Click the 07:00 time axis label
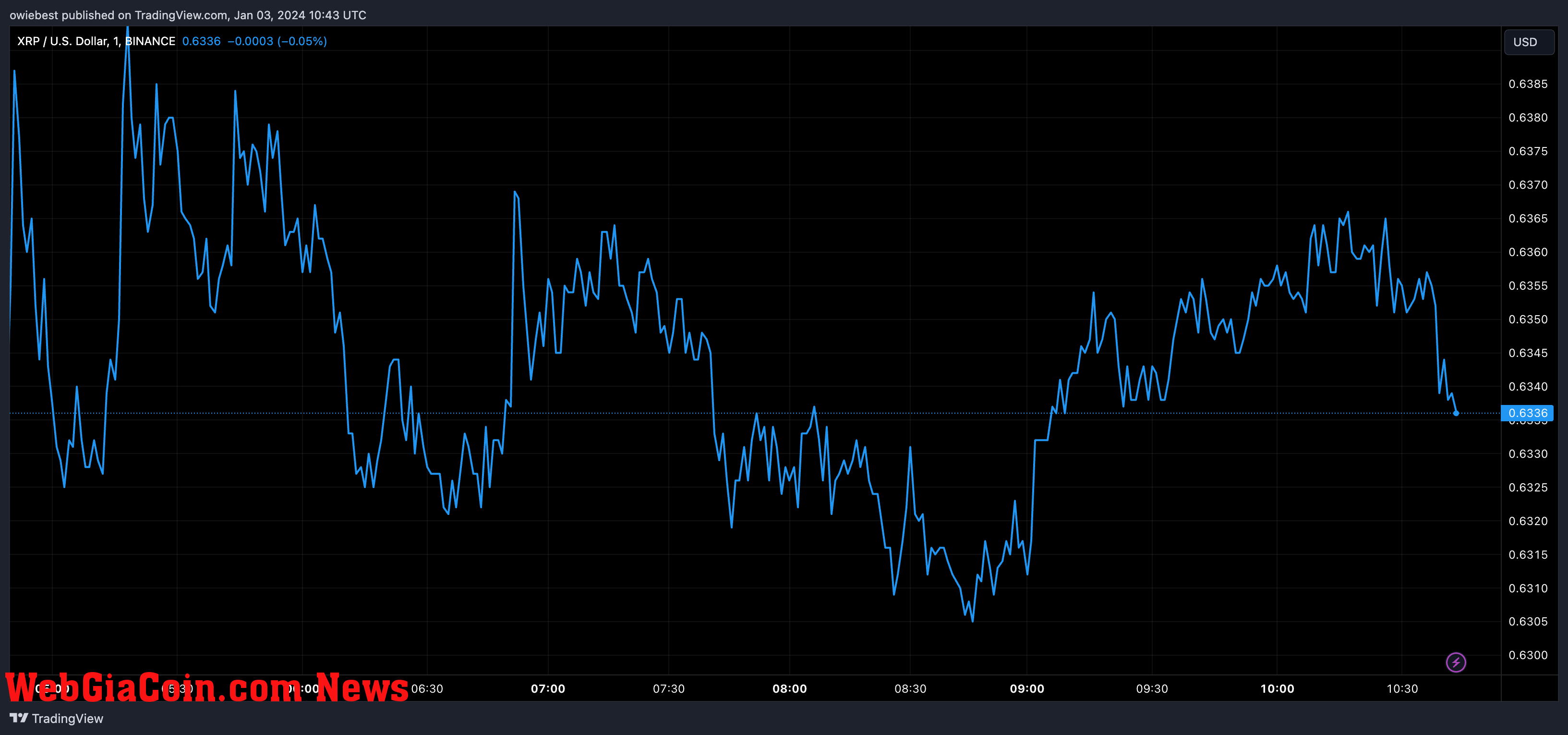 click(548, 689)
